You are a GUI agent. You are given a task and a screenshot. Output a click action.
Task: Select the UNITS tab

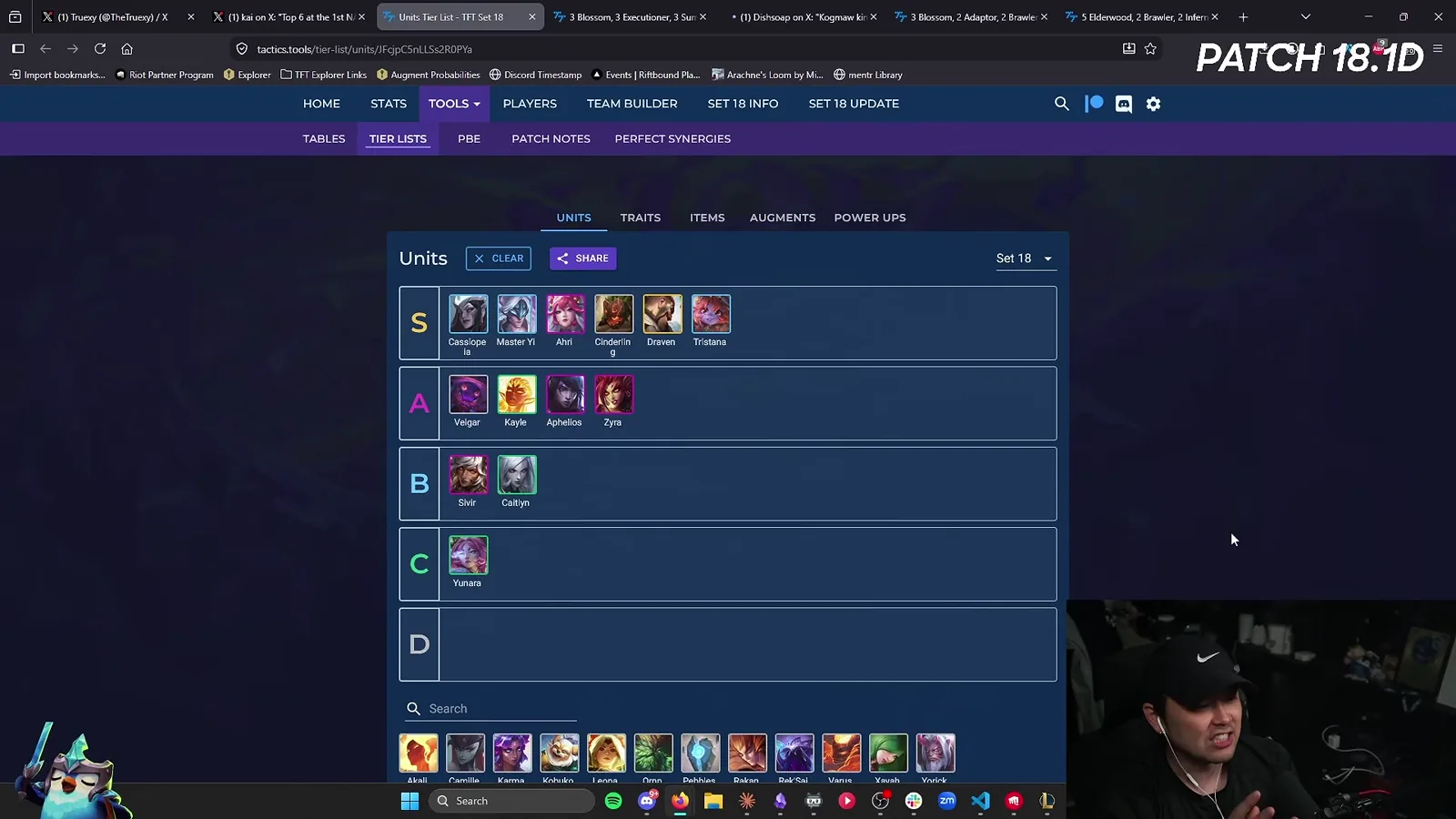coord(574,217)
